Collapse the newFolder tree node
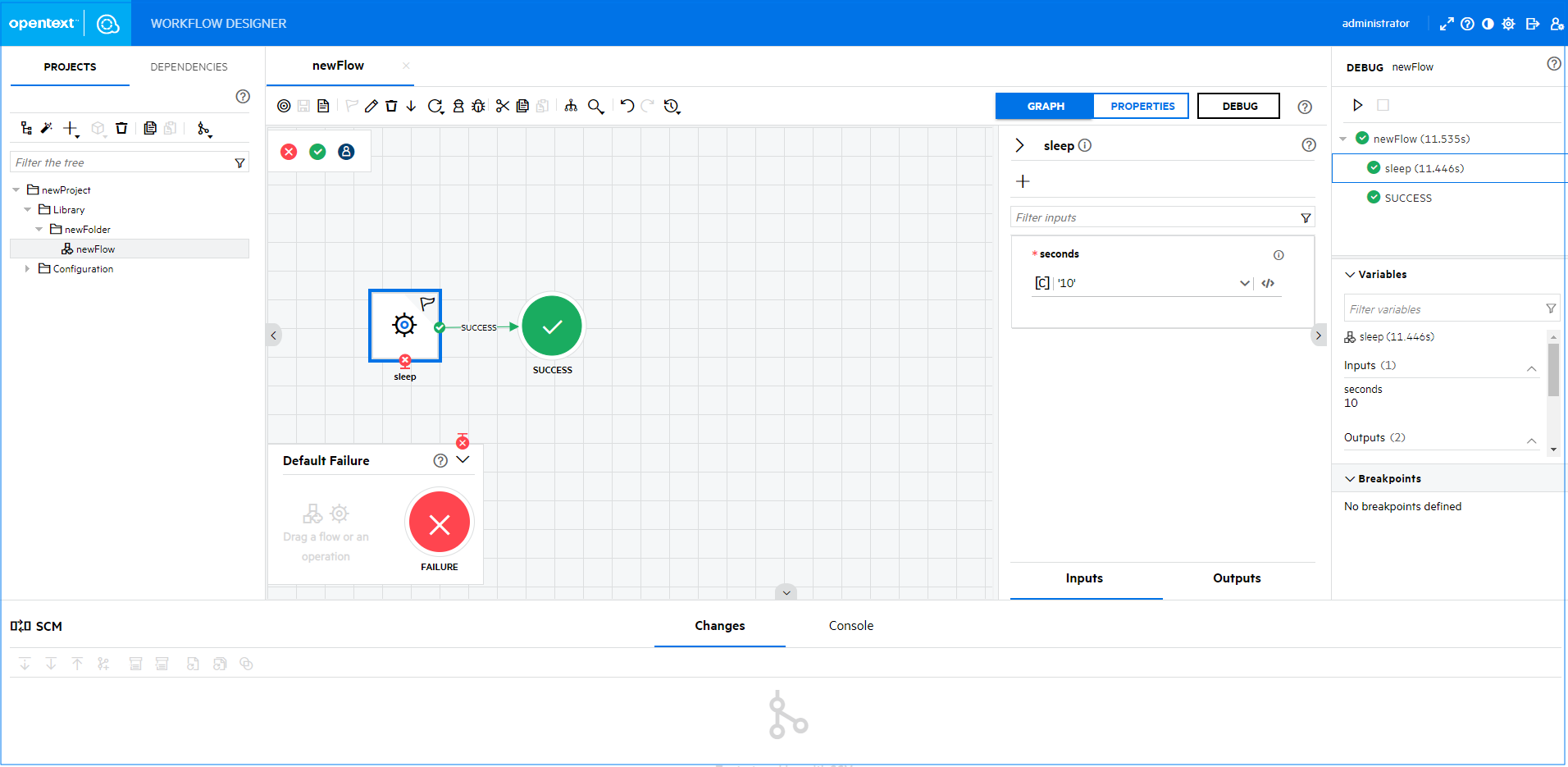 39,229
